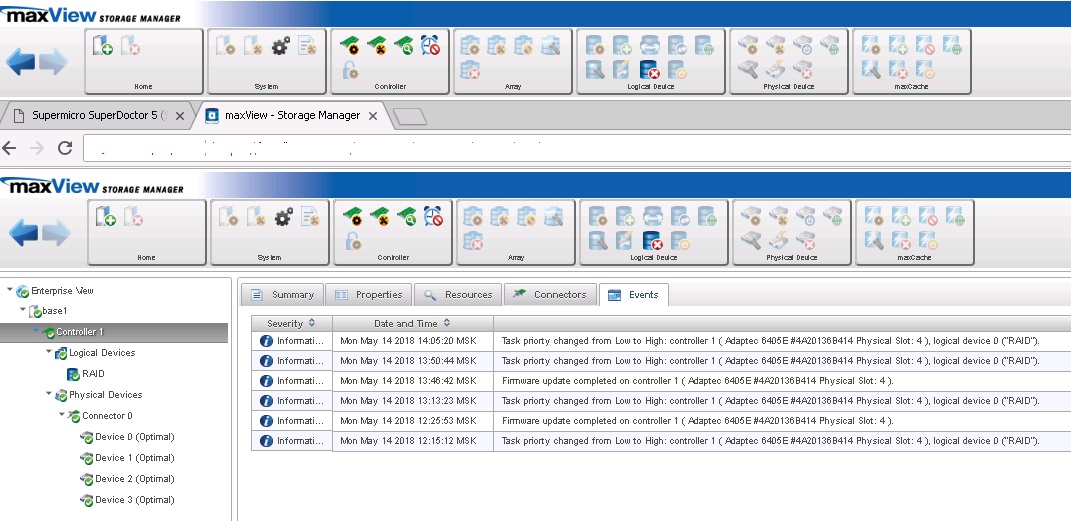Screen dimensions: 1071x521
Task: Select the Events tab
Action: coord(633,295)
